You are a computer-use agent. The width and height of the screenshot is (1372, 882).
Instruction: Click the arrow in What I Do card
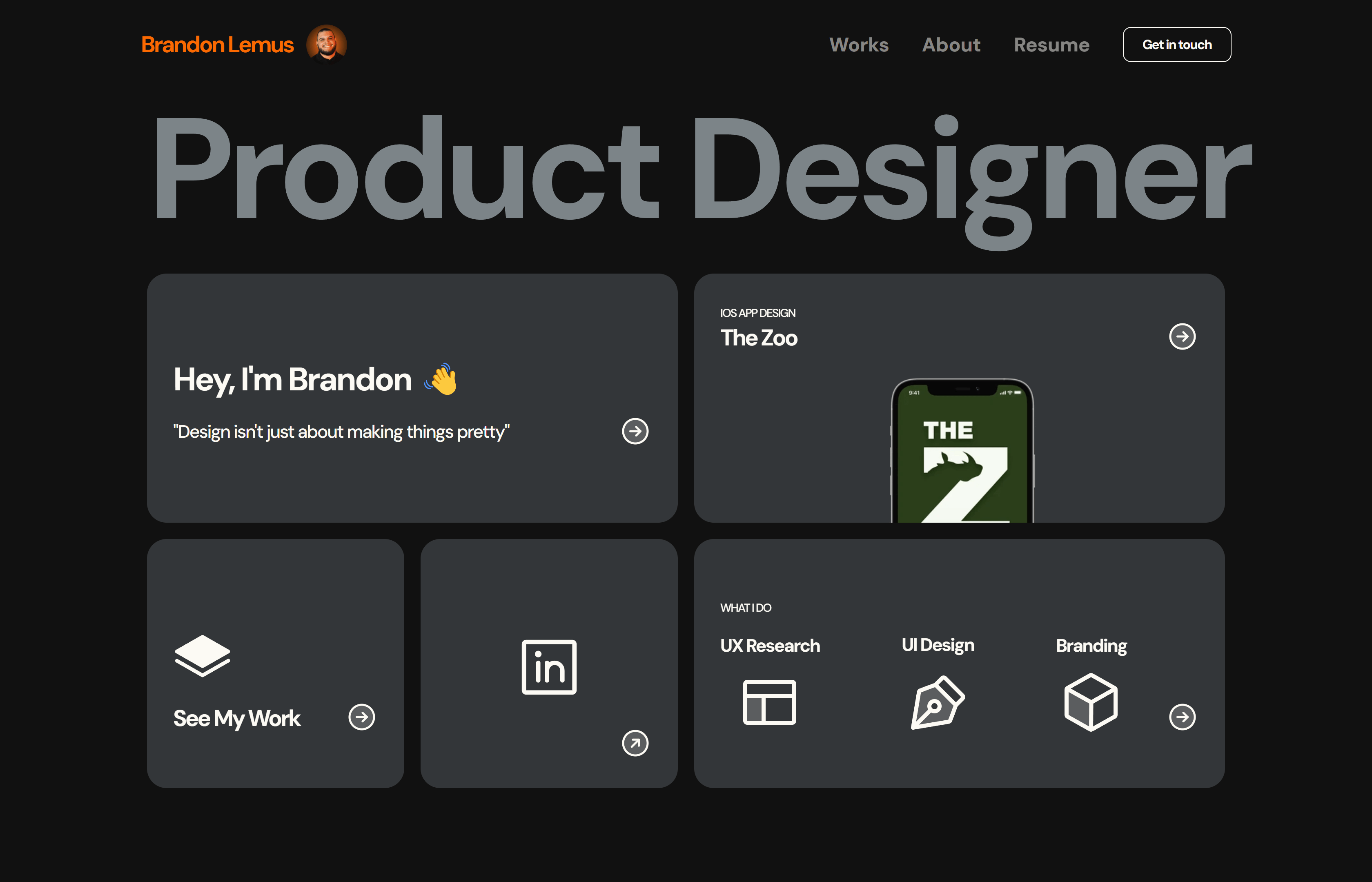[1182, 717]
